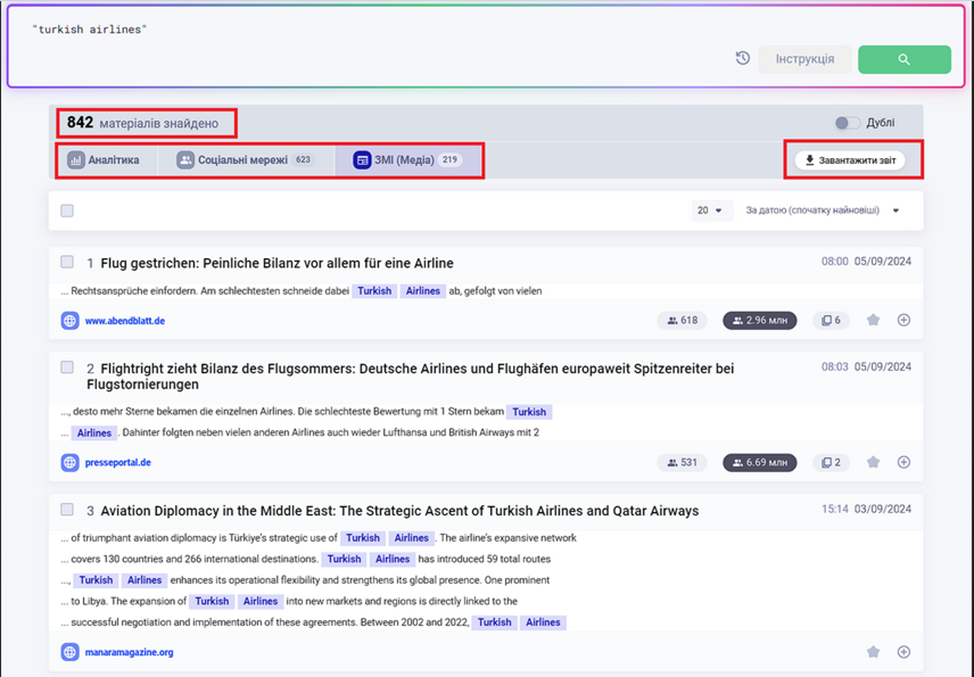Click the duplicates count icon showing 6
This screenshot has width=974, height=677.
click(x=831, y=321)
